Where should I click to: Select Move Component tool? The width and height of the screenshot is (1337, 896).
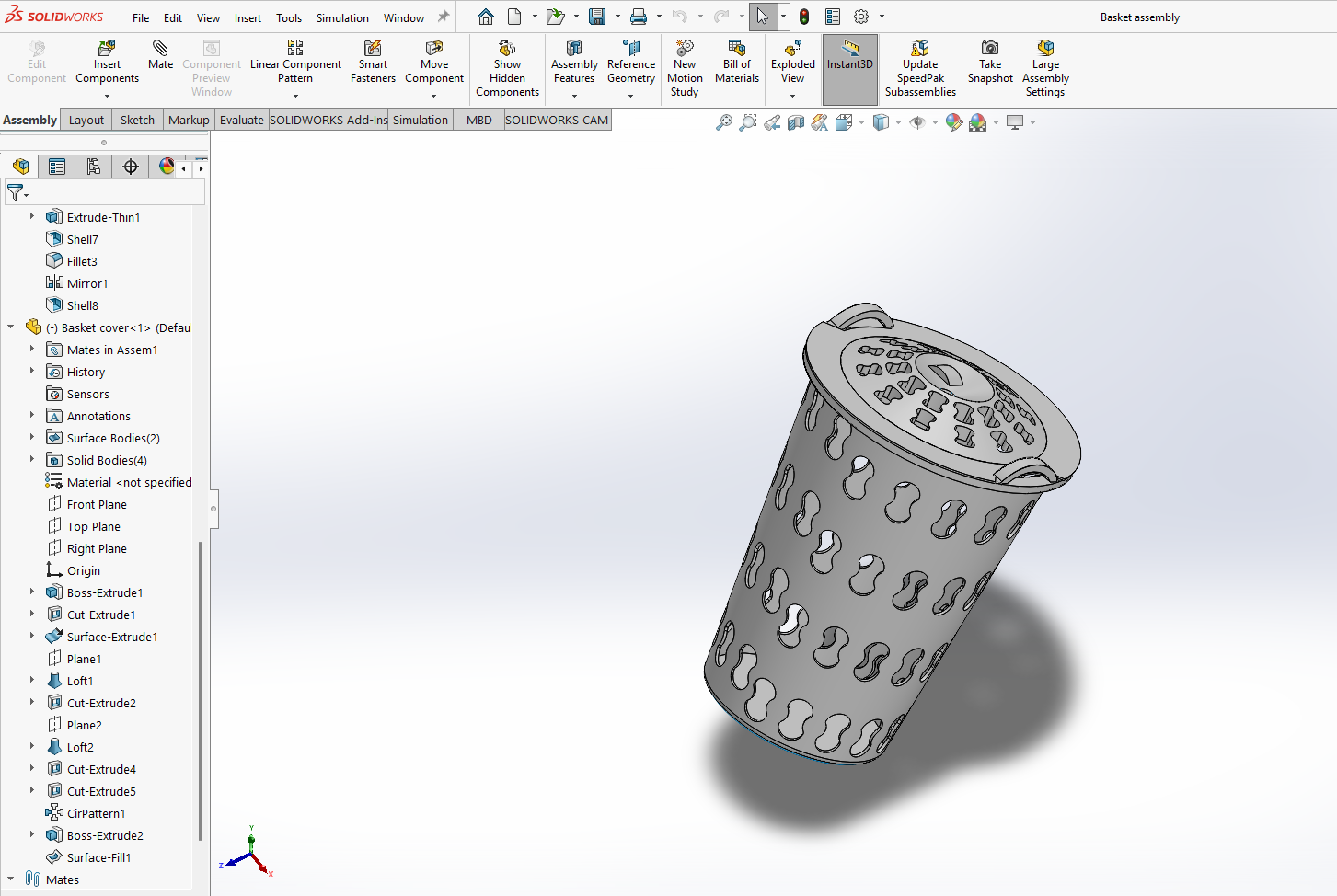pyautogui.click(x=434, y=63)
